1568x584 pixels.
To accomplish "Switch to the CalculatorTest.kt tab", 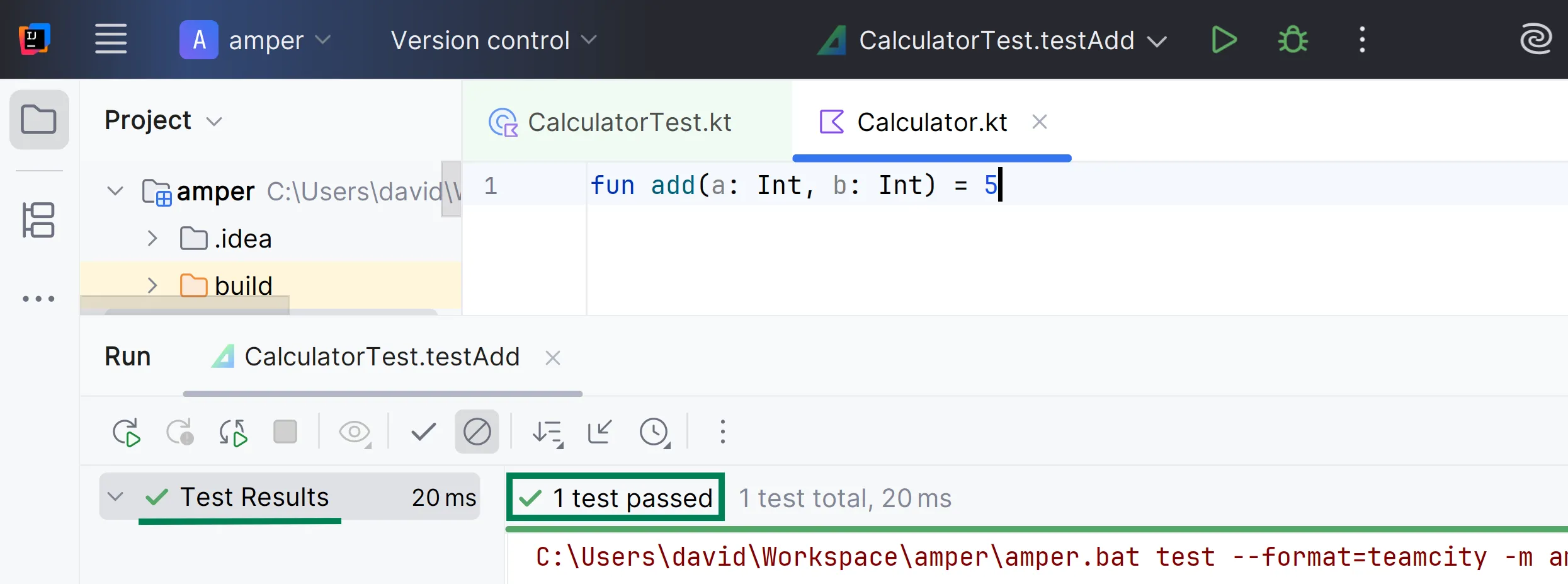I will 628,122.
